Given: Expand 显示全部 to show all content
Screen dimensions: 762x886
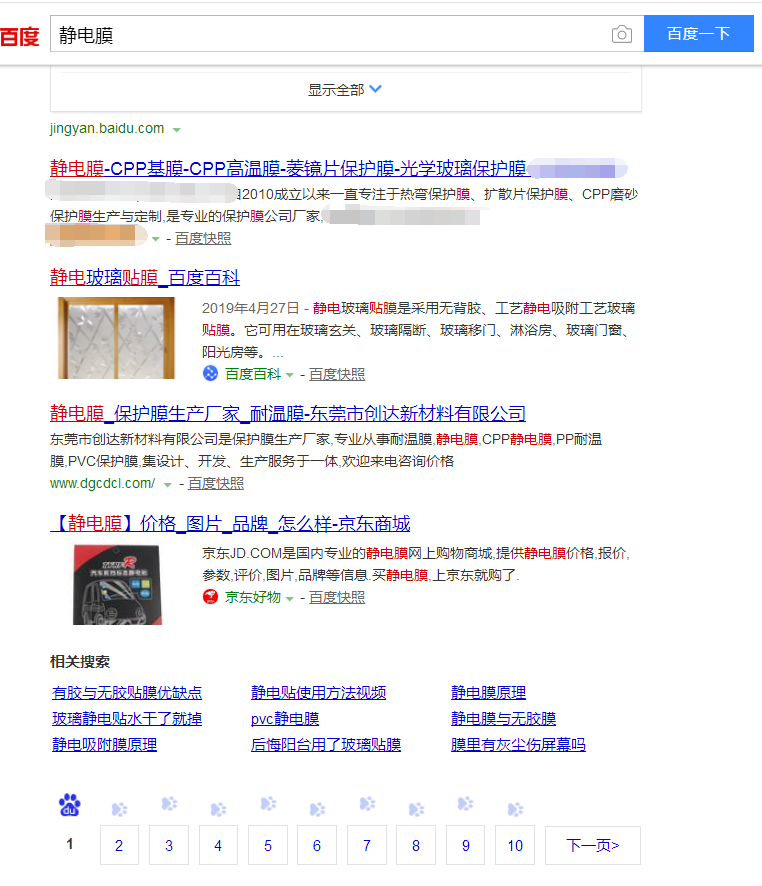Looking at the screenshot, I should coord(345,89).
